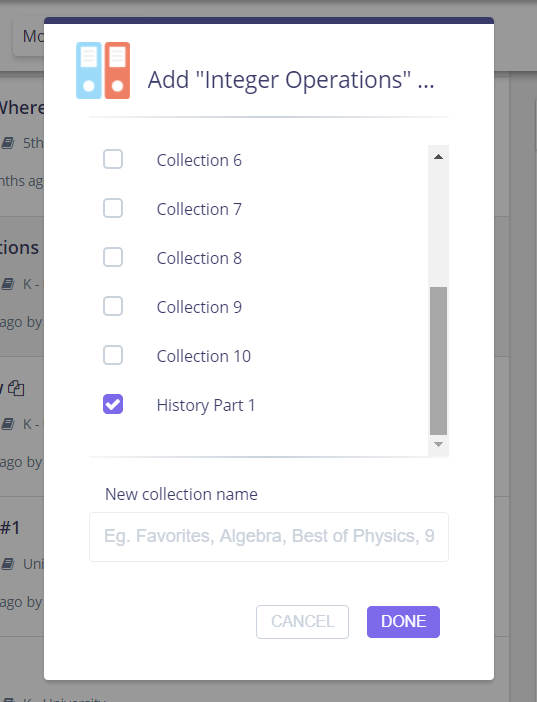Image resolution: width=537 pixels, height=702 pixels.
Task: Uncheck the History Part 1 checkbox
Action: 113,404
